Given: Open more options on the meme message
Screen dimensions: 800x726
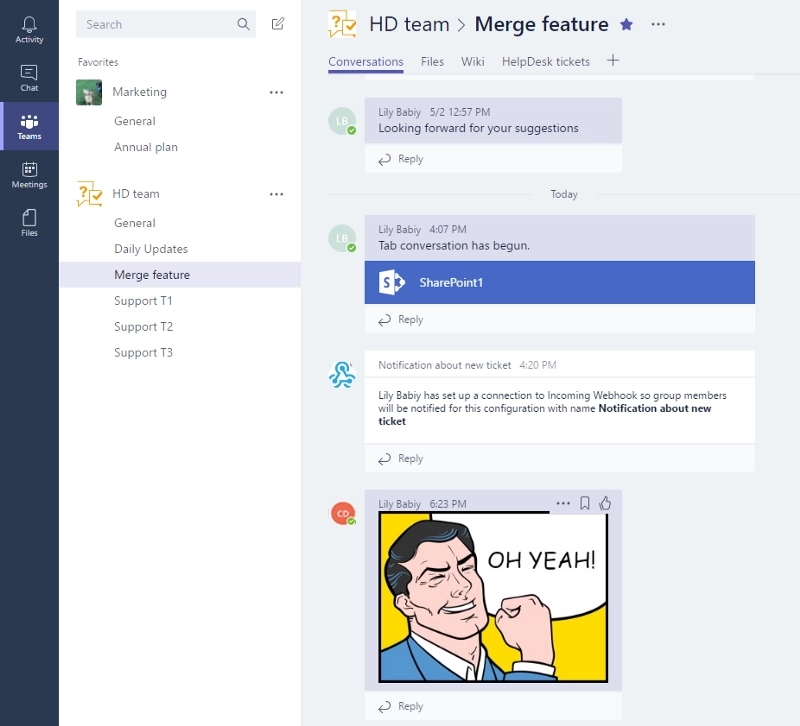Looking at the screenshot, I should [563, 503].
